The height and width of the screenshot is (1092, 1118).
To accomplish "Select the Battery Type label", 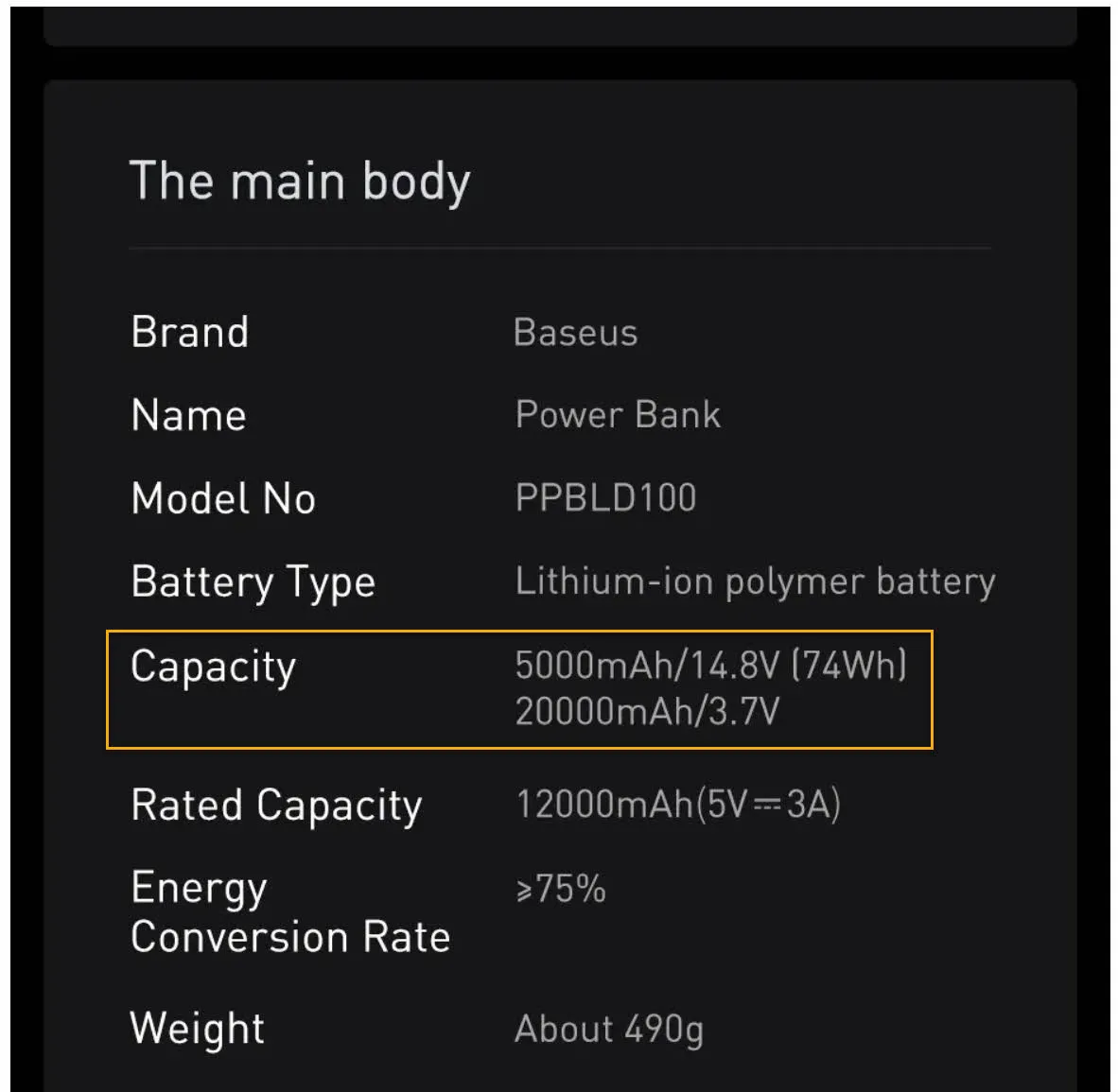I will click(253, 582).
